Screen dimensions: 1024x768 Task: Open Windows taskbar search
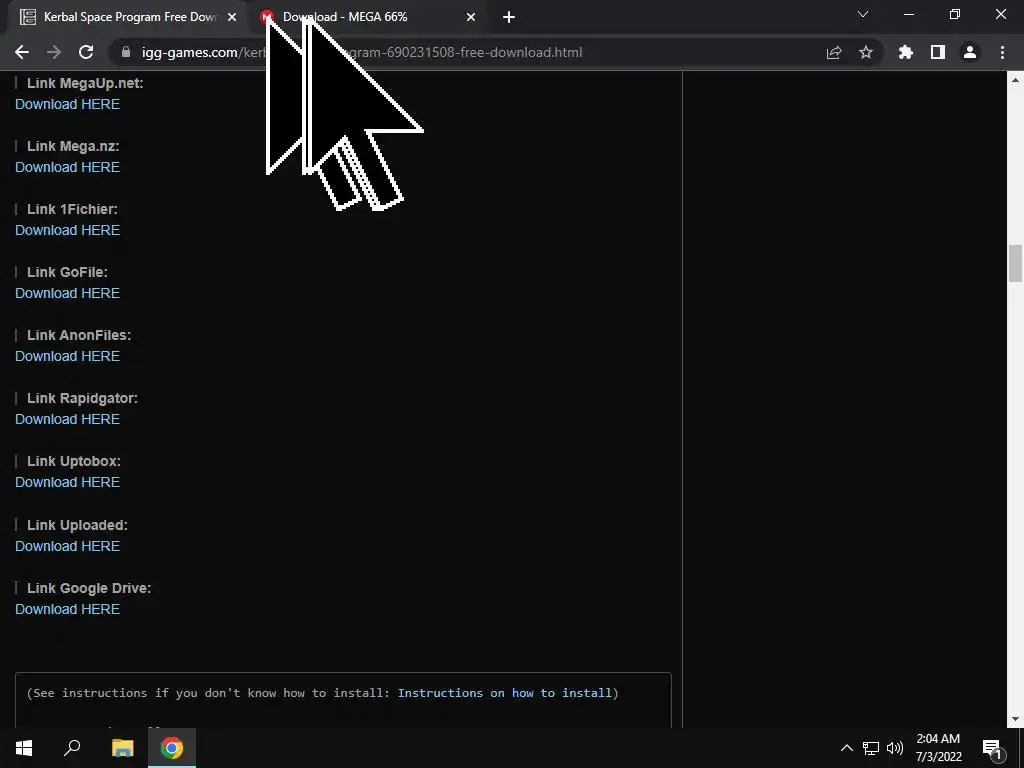72,748
